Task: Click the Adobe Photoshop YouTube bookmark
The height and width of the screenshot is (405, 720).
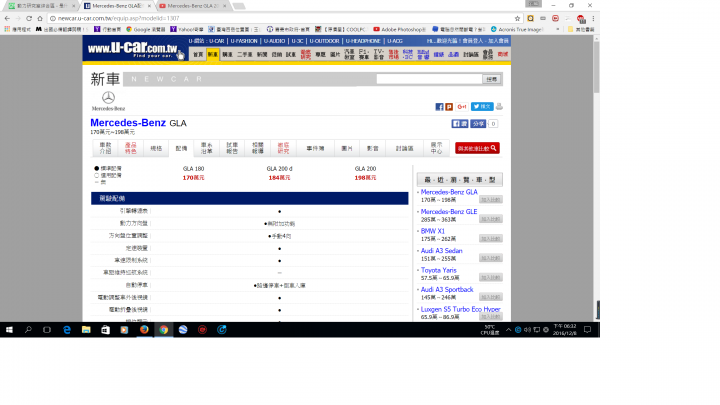Action: pyautogui.click(x=399, y=29)
